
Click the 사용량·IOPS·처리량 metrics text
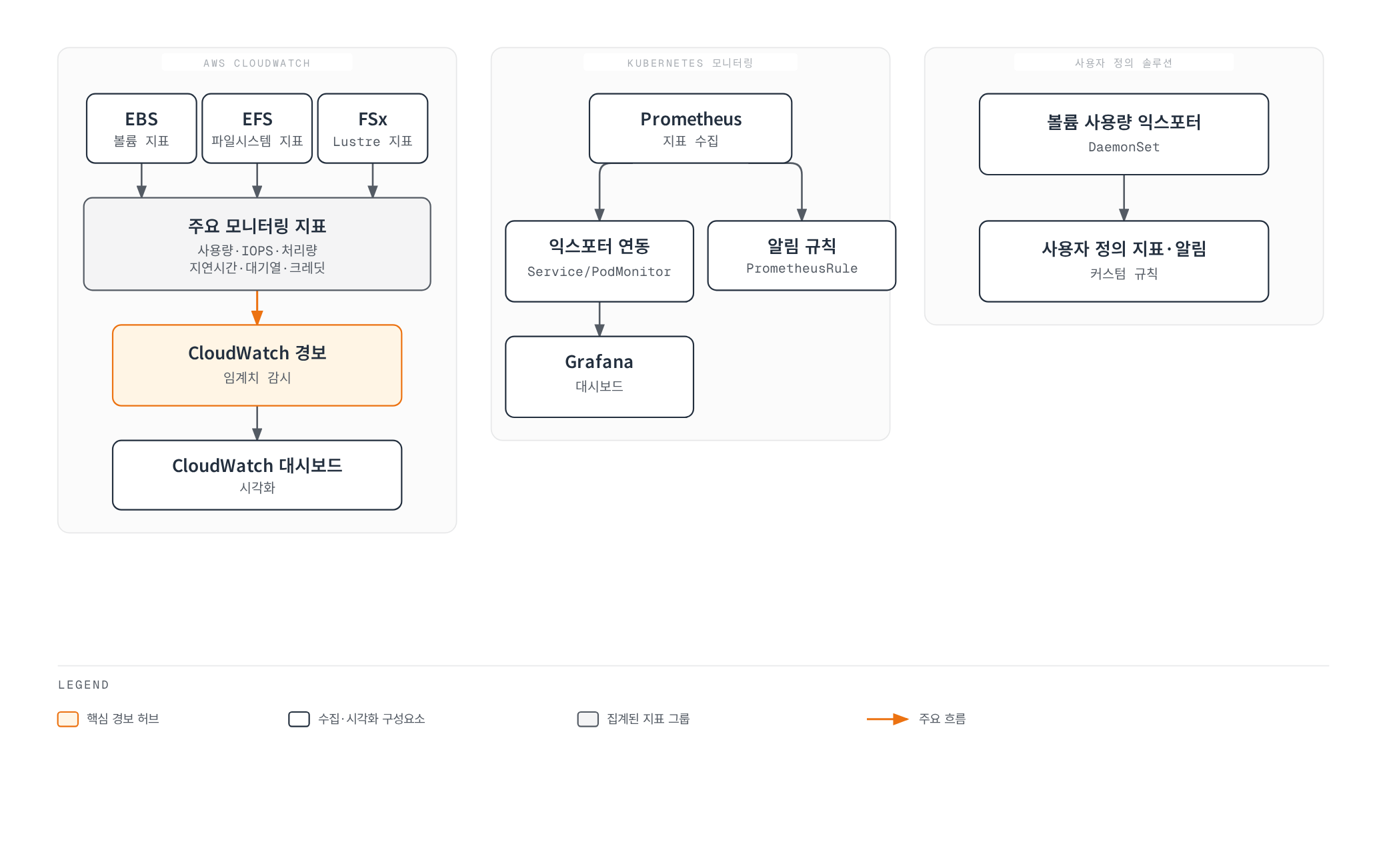click(257, 250)
